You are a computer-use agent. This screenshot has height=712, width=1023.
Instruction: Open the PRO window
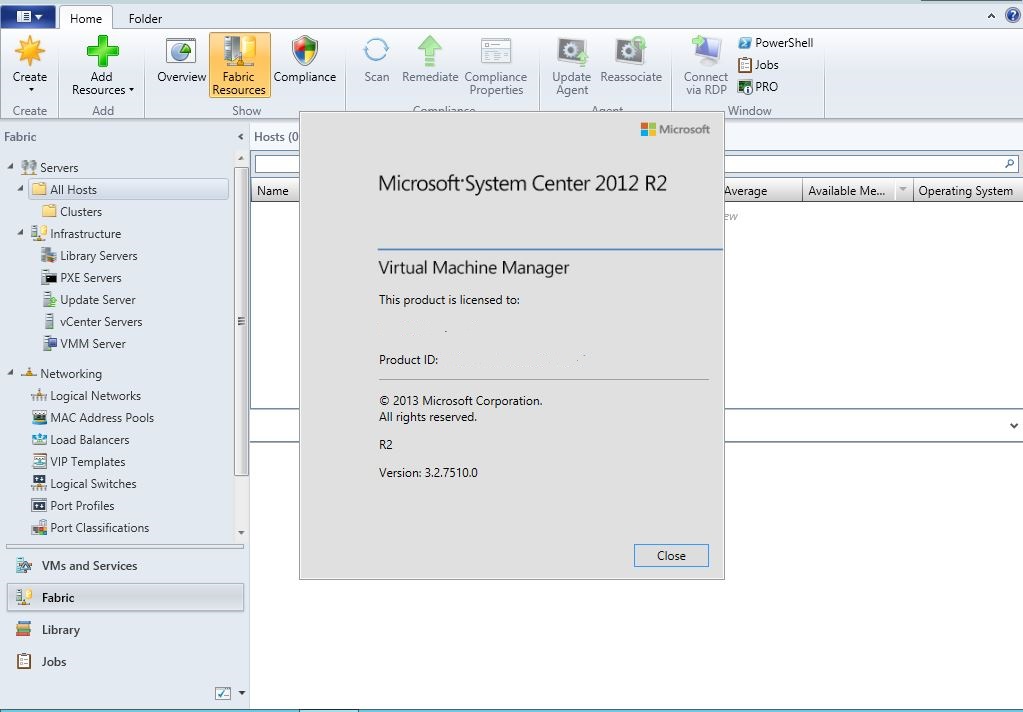757,87
